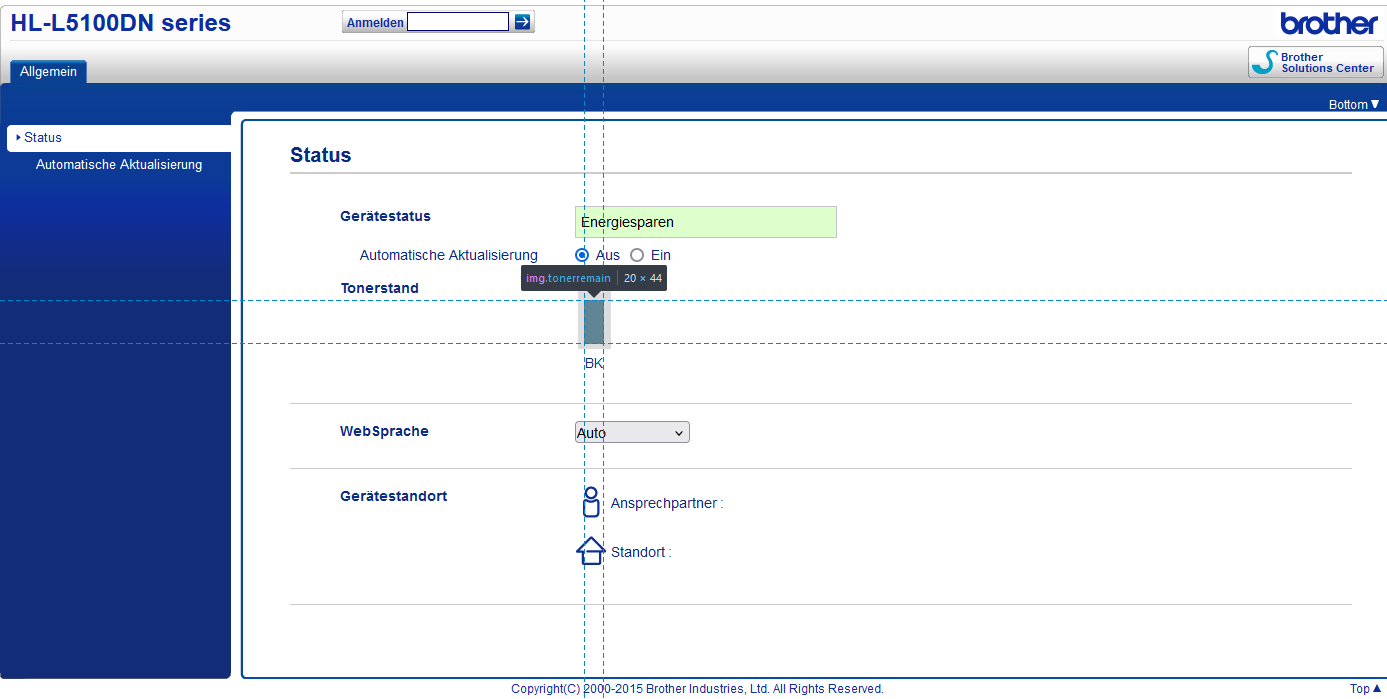This screenshot has height=699, width=1387.
Task: Select Status in the sidebar
Action: tap(119, 138)
